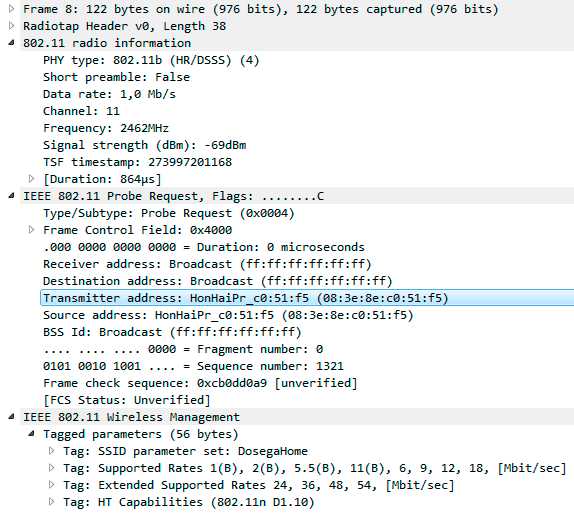
Task: Expand the Supported Rates tag
Action: (x=52, y=468)
